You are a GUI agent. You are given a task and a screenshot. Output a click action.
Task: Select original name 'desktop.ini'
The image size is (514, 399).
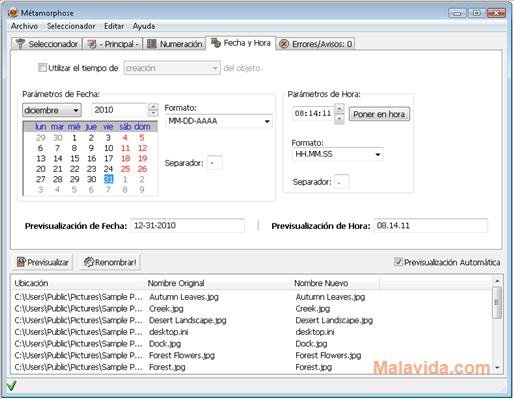[x=169, y=332]
